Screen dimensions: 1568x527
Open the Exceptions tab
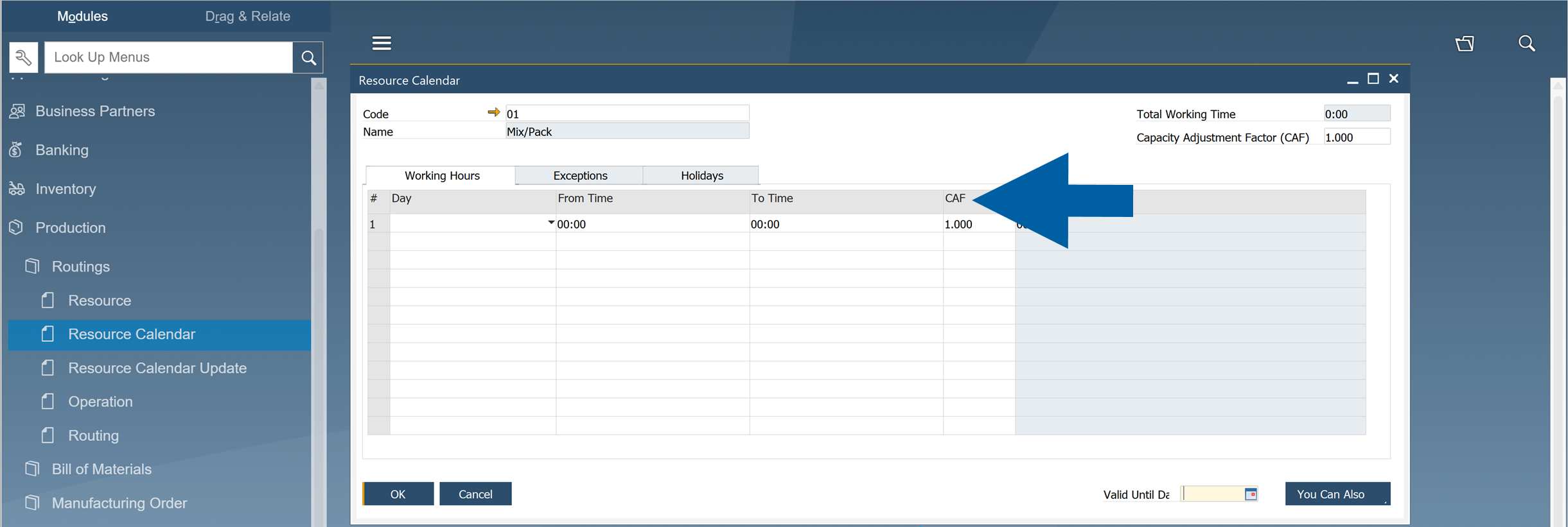580,176
